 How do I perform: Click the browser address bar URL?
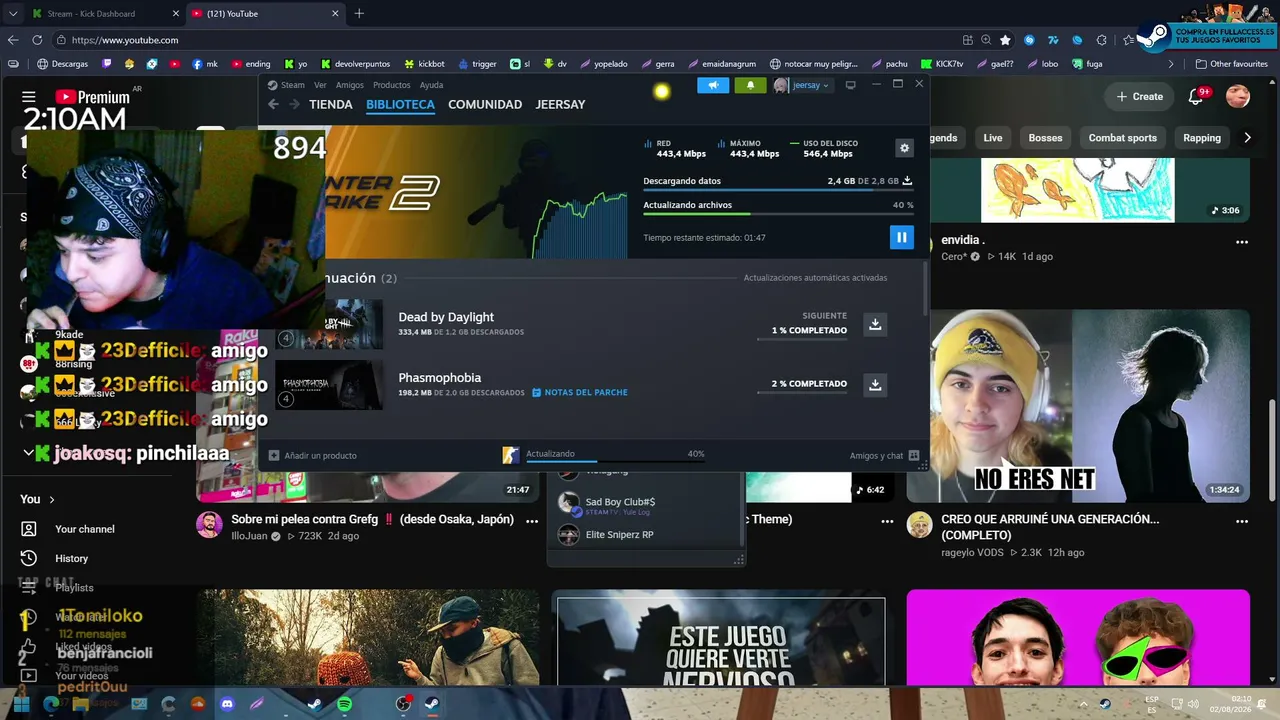125,40
